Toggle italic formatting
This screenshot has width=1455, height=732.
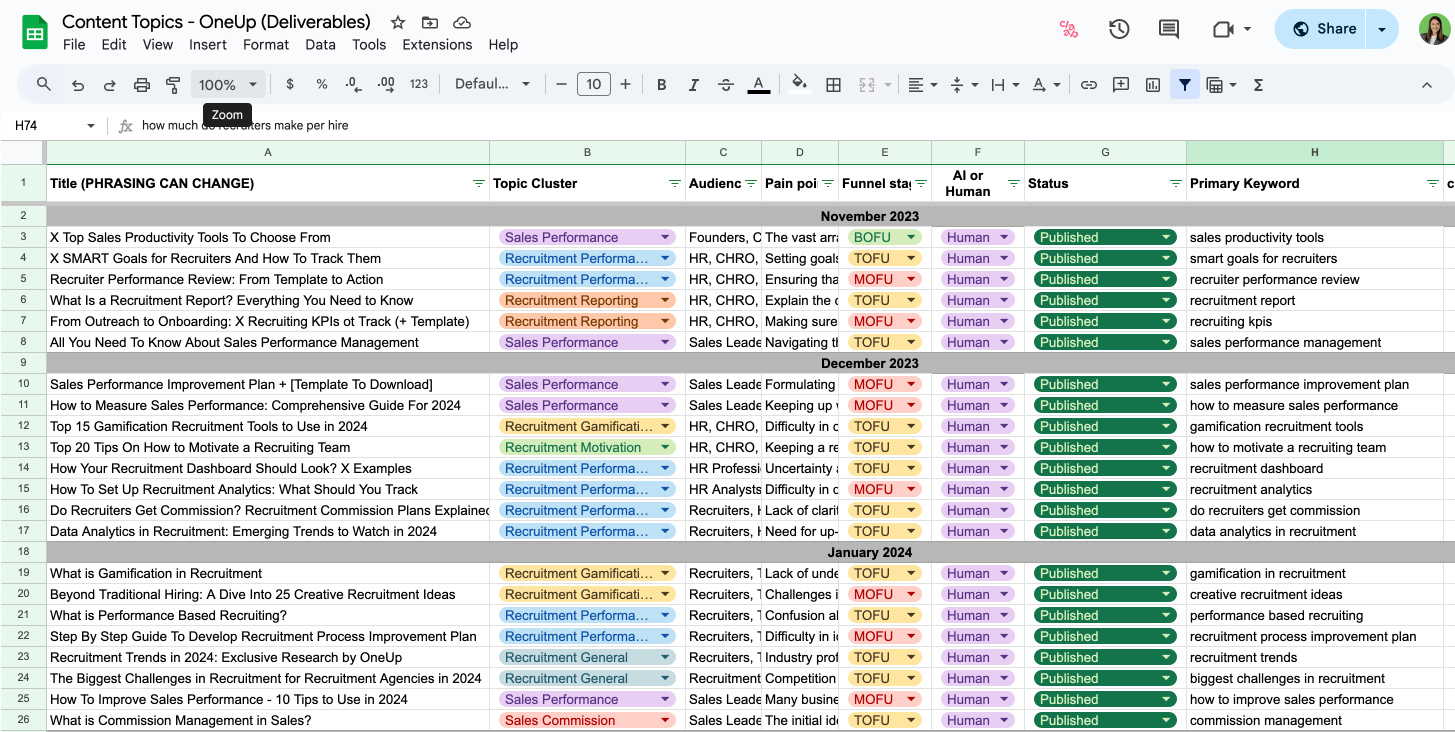pyautogui.click(x=694, y=85)
